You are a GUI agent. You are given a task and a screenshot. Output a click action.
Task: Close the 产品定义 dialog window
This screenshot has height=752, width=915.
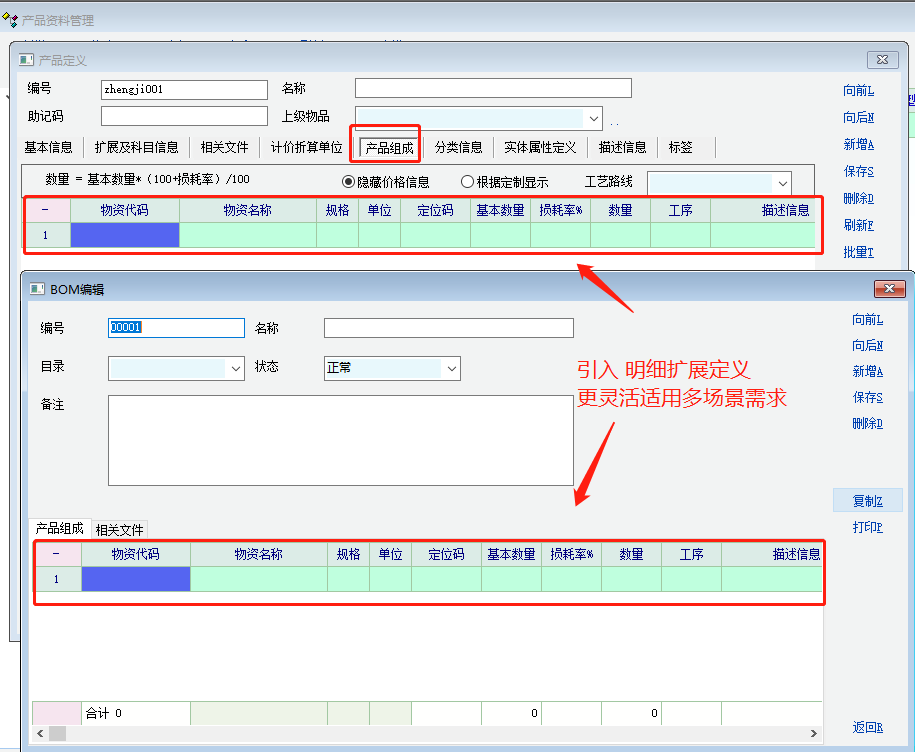(883, 60)
